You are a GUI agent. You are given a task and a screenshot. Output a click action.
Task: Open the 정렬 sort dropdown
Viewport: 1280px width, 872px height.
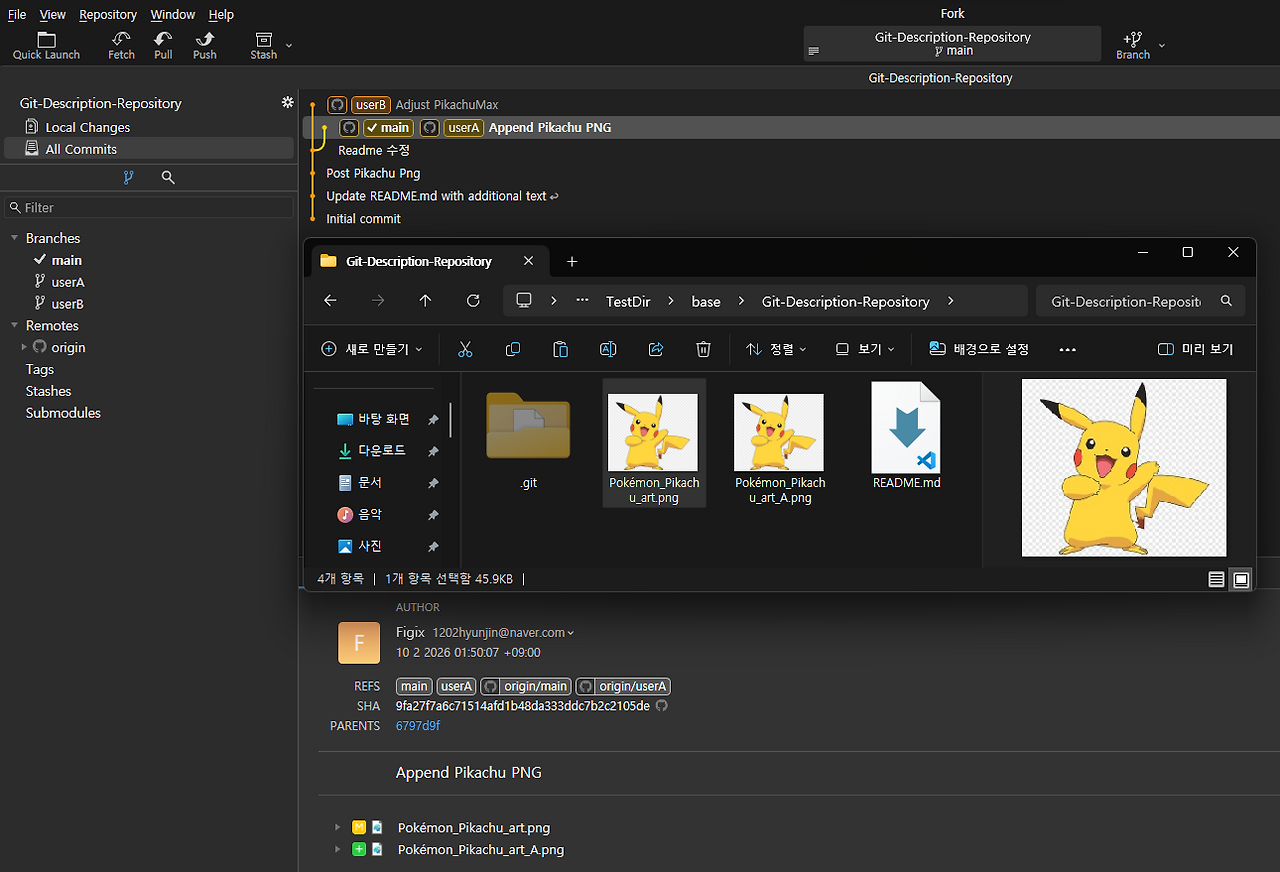coord(775,349)
